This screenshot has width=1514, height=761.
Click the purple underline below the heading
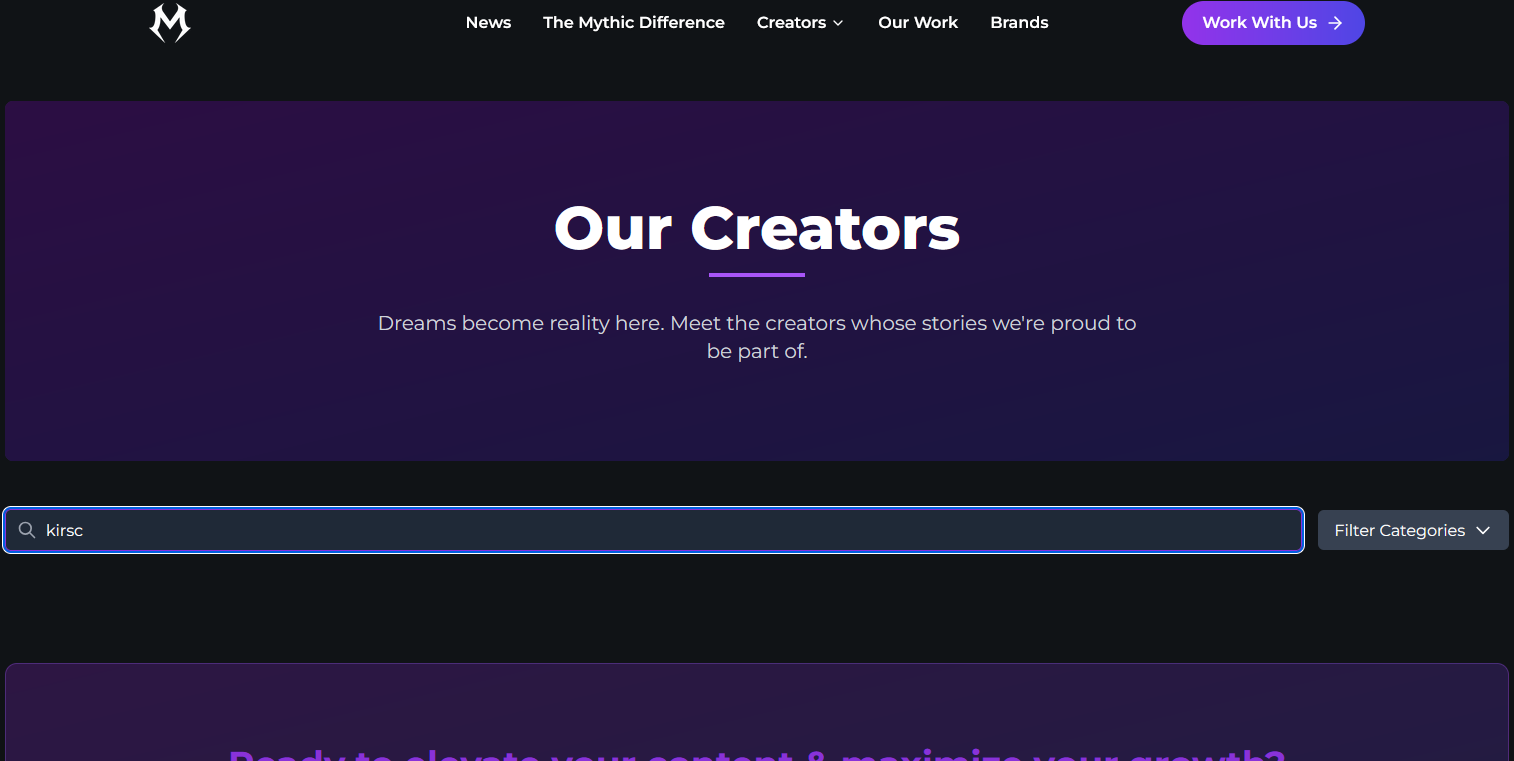click(x=757, y=275)
